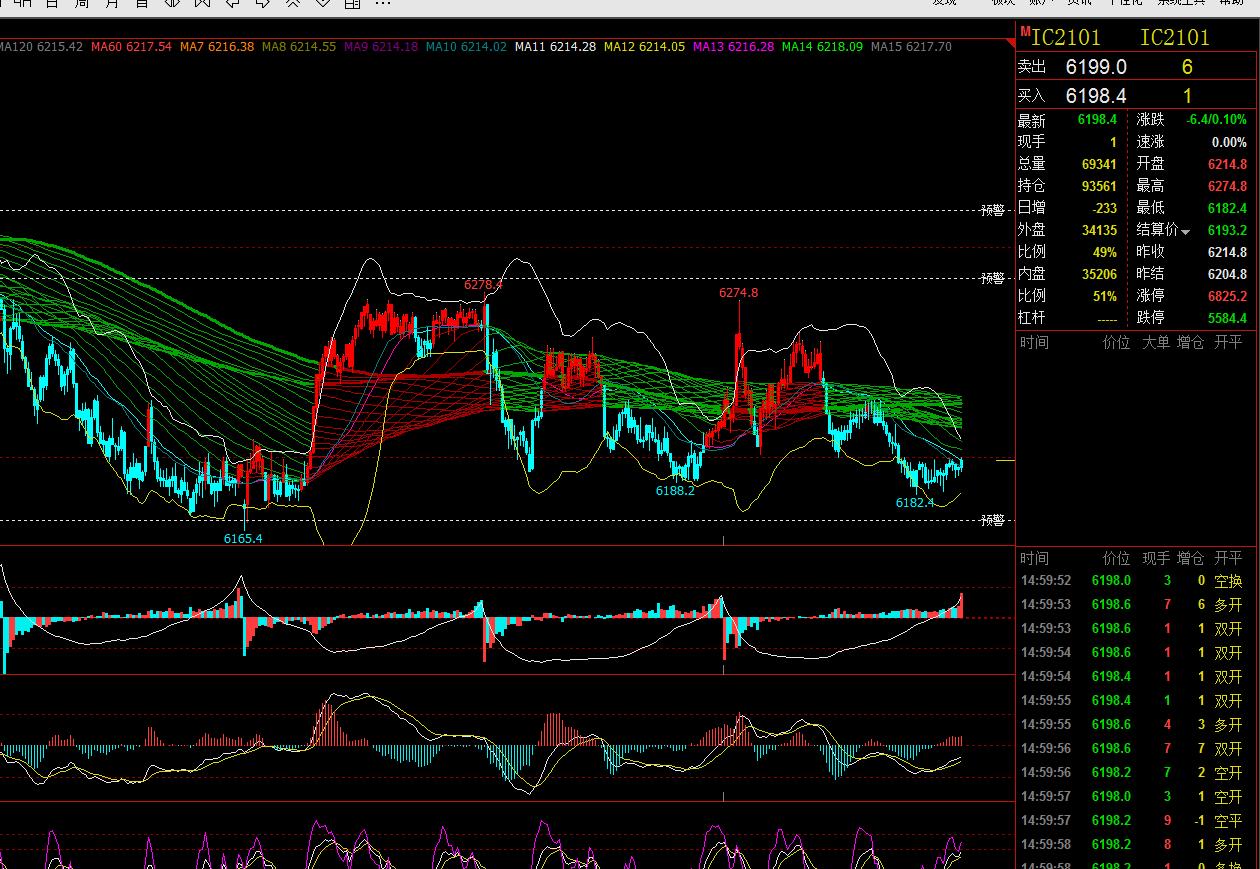Select the MA9 6214.18 indicator label
The width and height of the screenshot is (1260, 869).
pos(381,47)
